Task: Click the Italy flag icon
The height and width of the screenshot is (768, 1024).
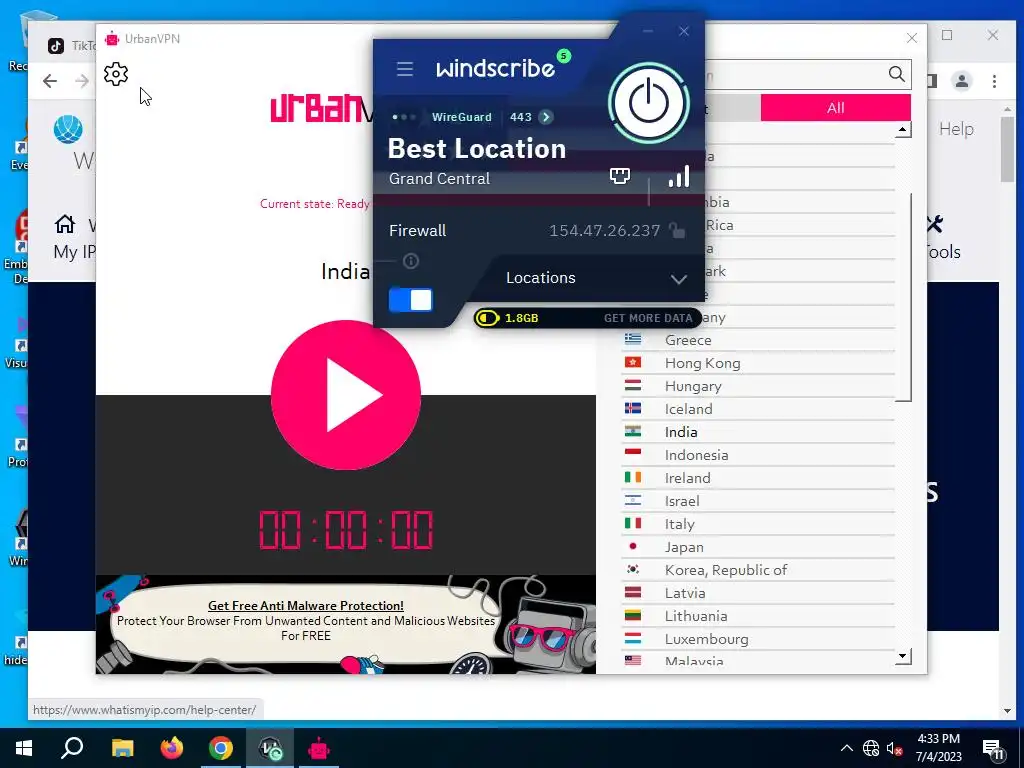Action: coord(633,523)
